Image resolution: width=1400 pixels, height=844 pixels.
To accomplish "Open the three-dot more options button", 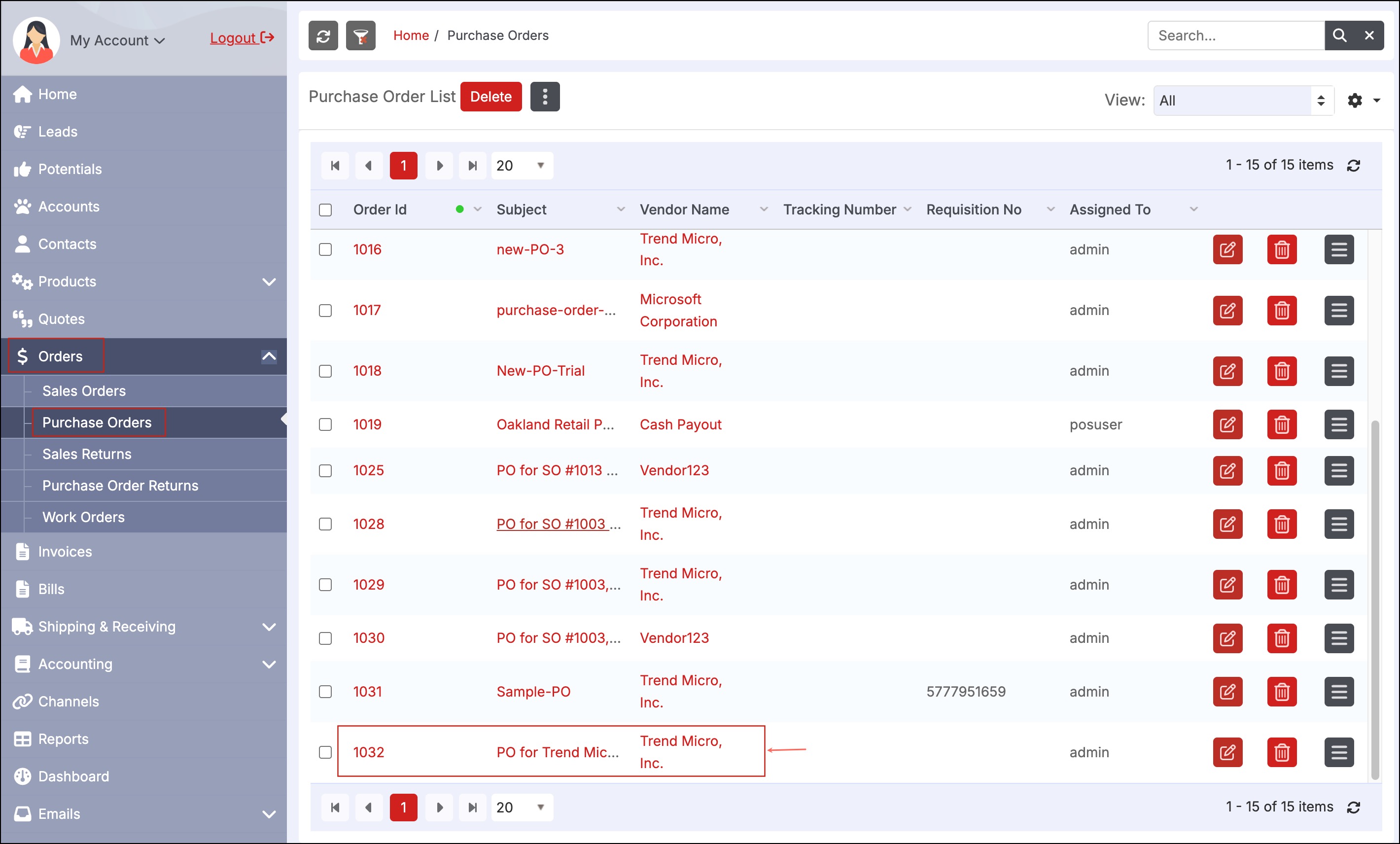I will 544,97.
